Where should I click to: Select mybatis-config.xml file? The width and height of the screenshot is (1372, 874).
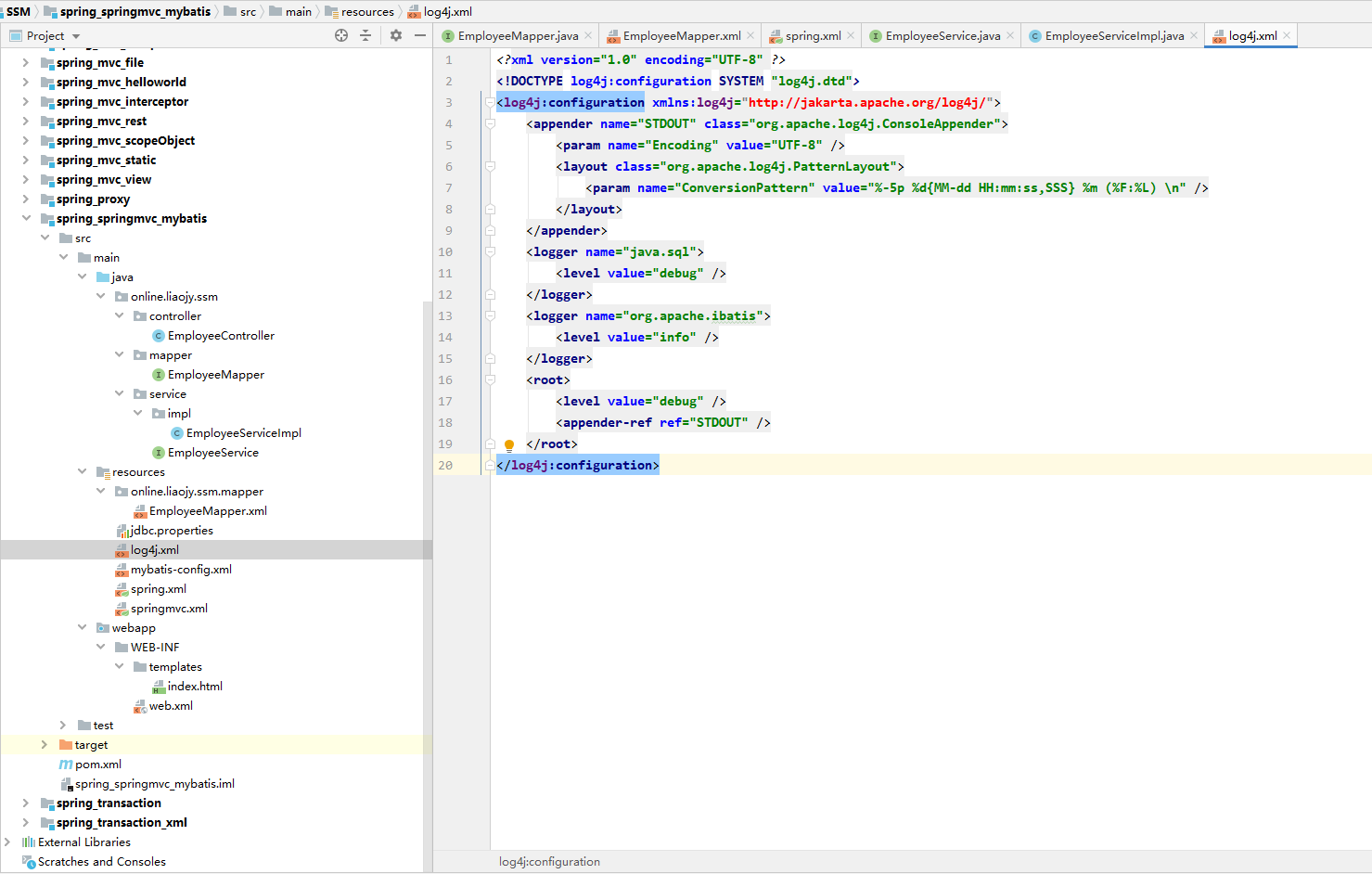click(x=181, y=570)
